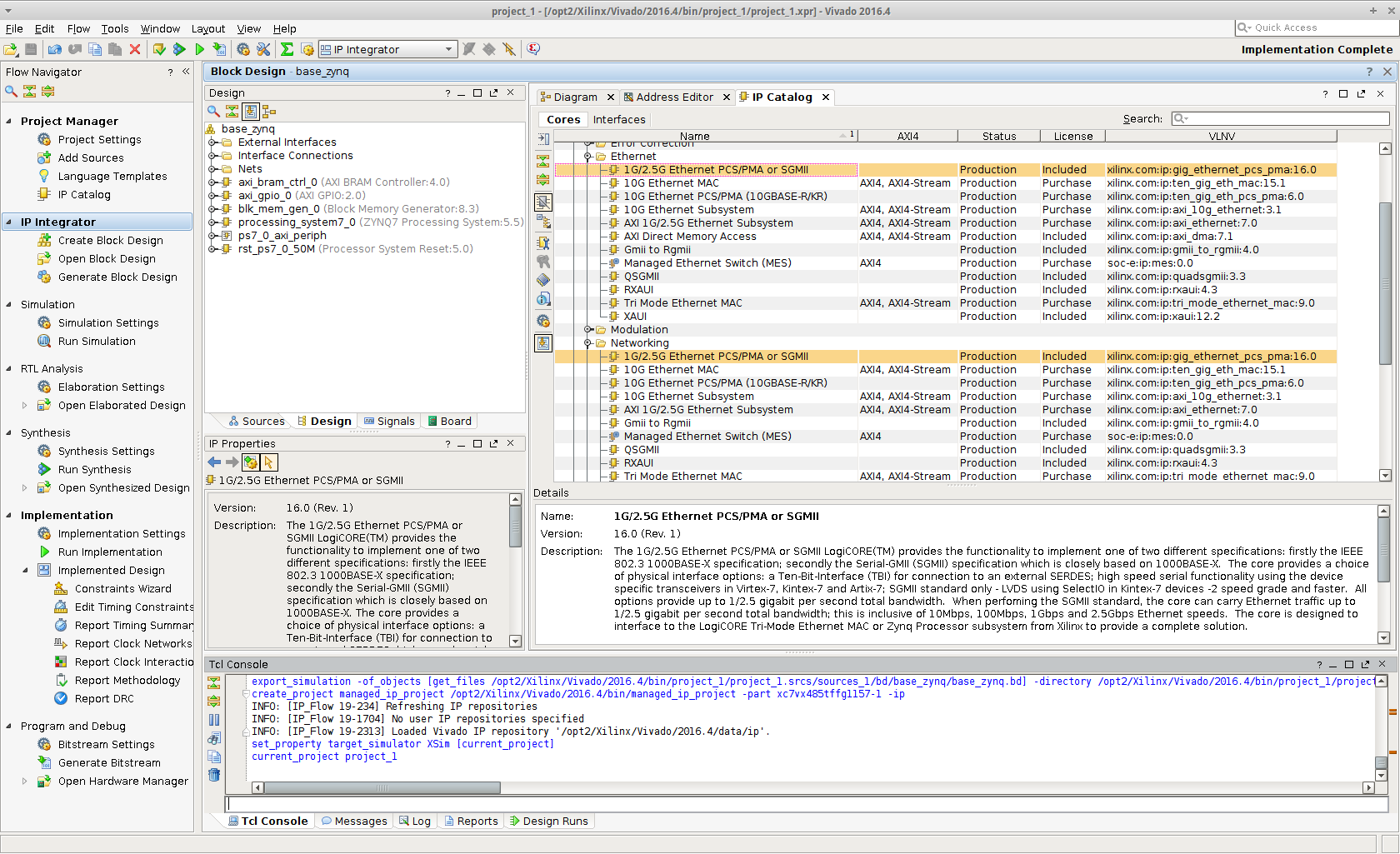The width and height of the screenshot is (1400, 854).
Task: Select Tri Mode Ethernet MAC under Ethernet
Action: tap(682, 303)
